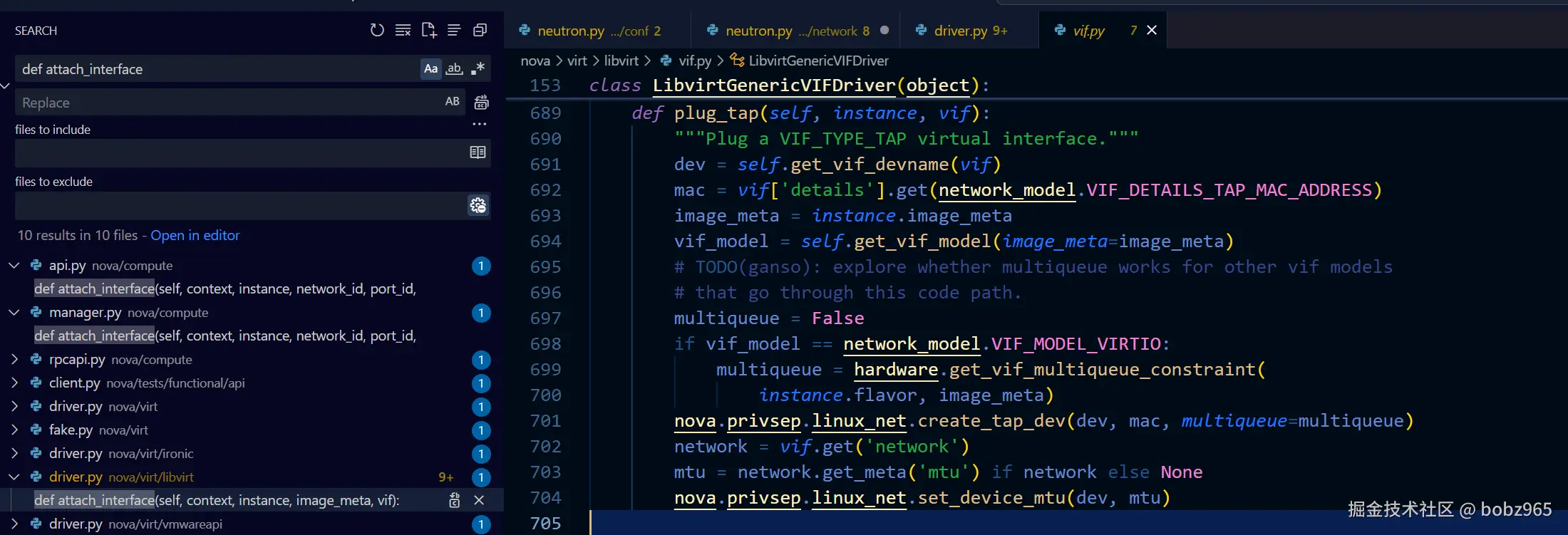Click Replace All icon

(x=481, y=102)
